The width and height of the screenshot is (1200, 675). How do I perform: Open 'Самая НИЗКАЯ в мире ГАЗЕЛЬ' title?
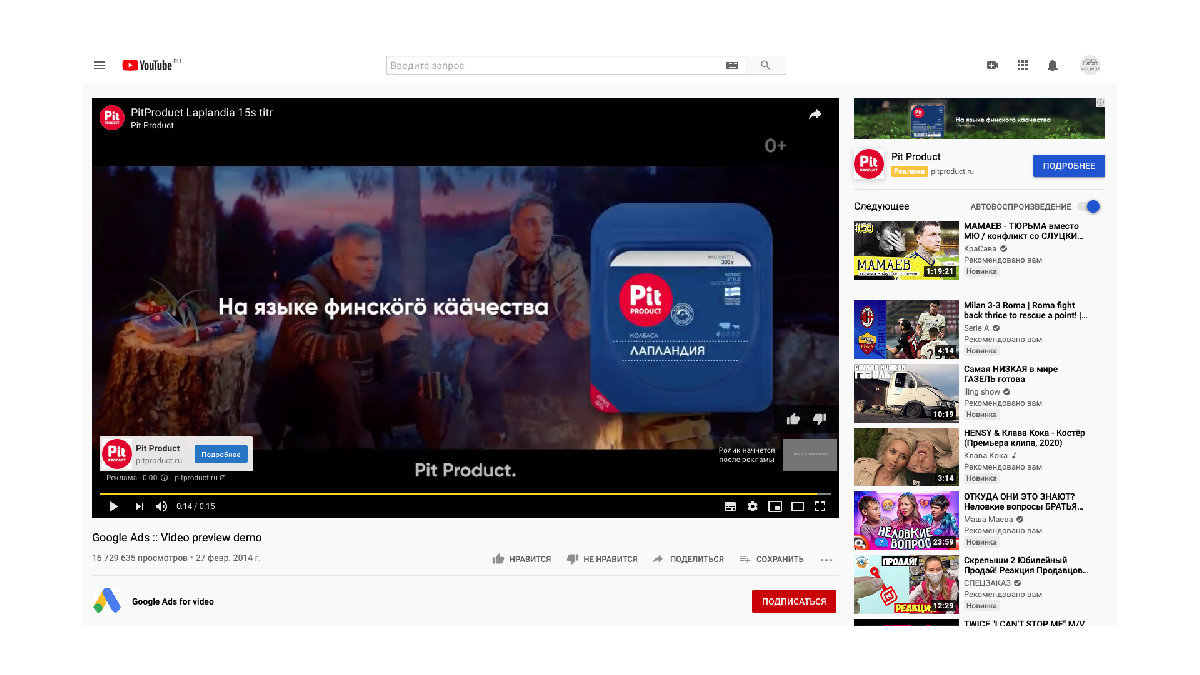(x=1011, y=374)
